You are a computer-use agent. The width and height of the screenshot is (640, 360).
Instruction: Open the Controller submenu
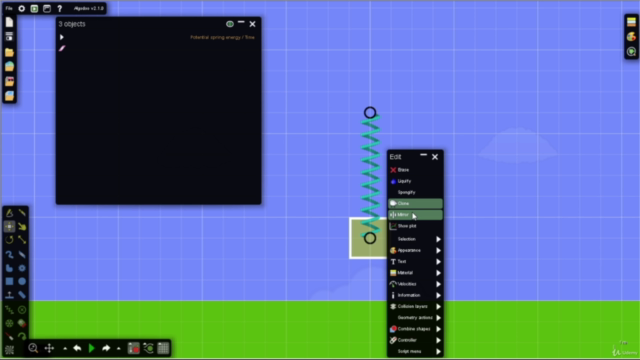(415, 340)
